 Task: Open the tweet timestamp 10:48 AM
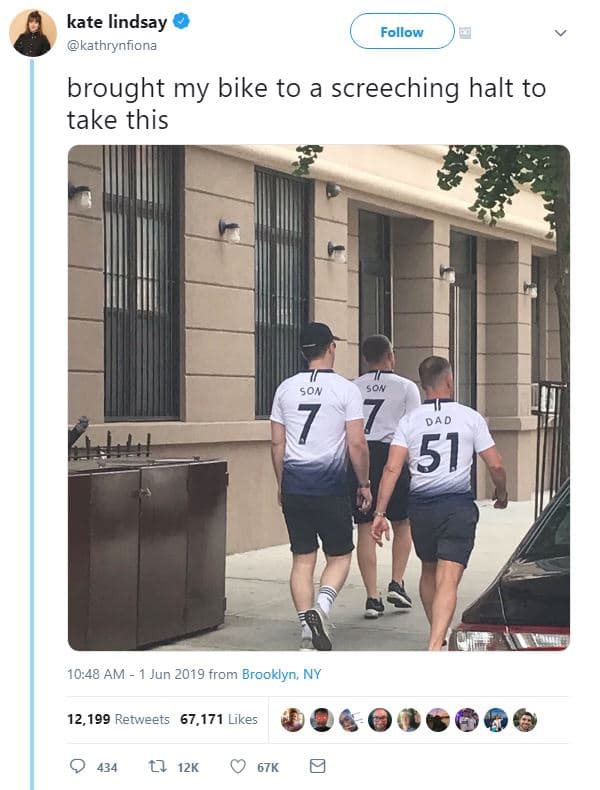pos(96,674)
